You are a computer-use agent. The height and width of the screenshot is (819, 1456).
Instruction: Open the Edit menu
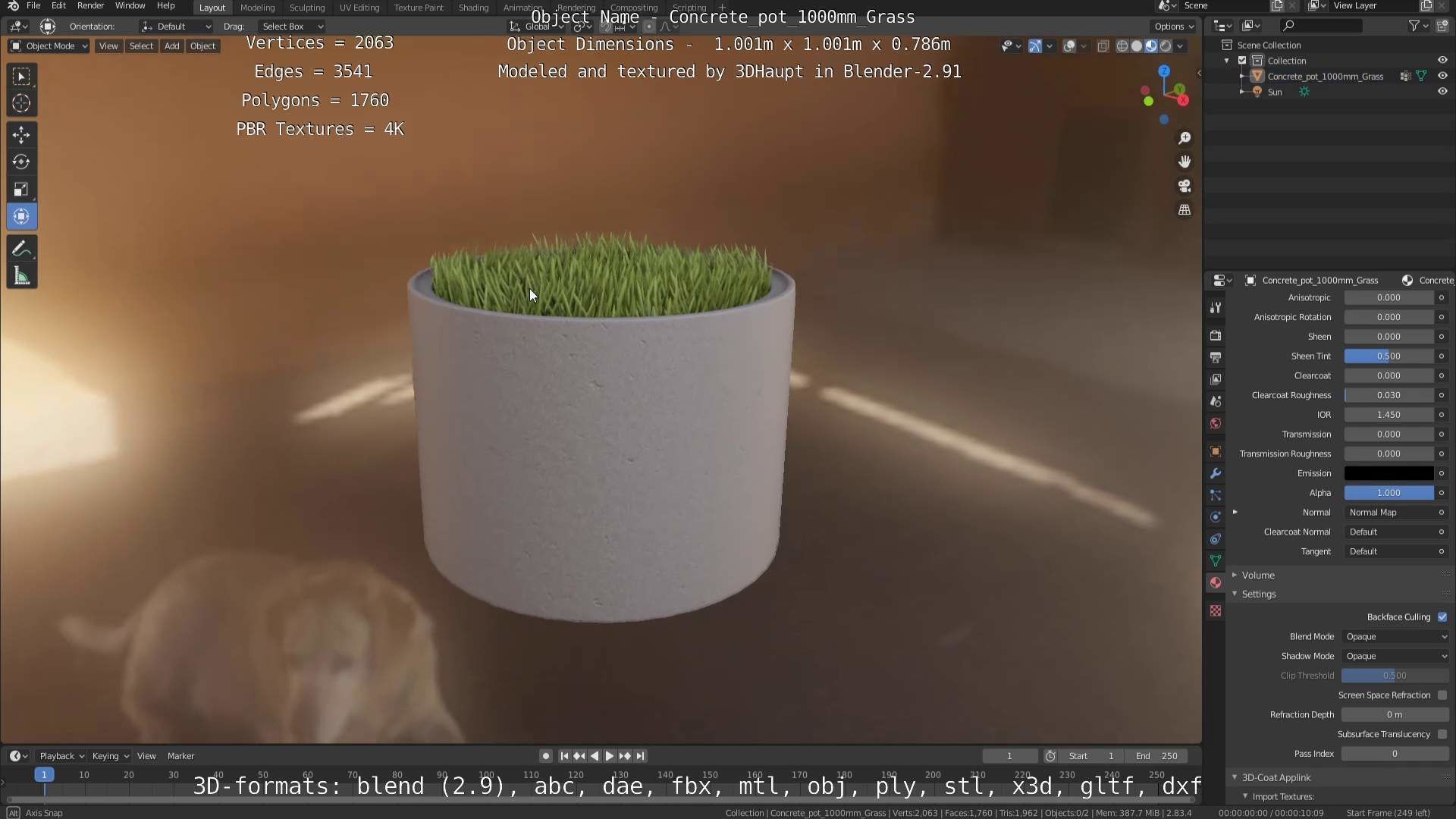tap(58, 6)
